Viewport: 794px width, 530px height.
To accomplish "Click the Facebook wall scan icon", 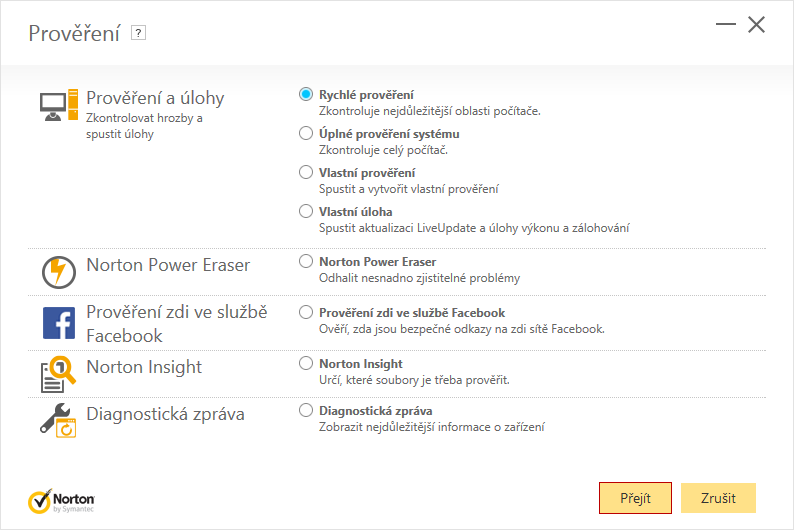I will pos(58,323).
